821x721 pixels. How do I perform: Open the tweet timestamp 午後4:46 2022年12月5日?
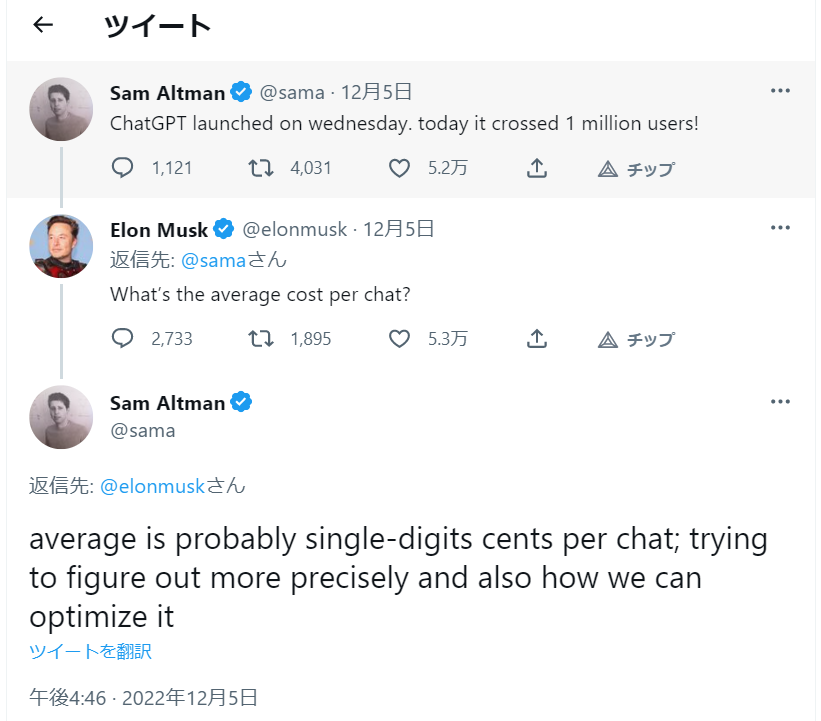(x=143, y=698)
